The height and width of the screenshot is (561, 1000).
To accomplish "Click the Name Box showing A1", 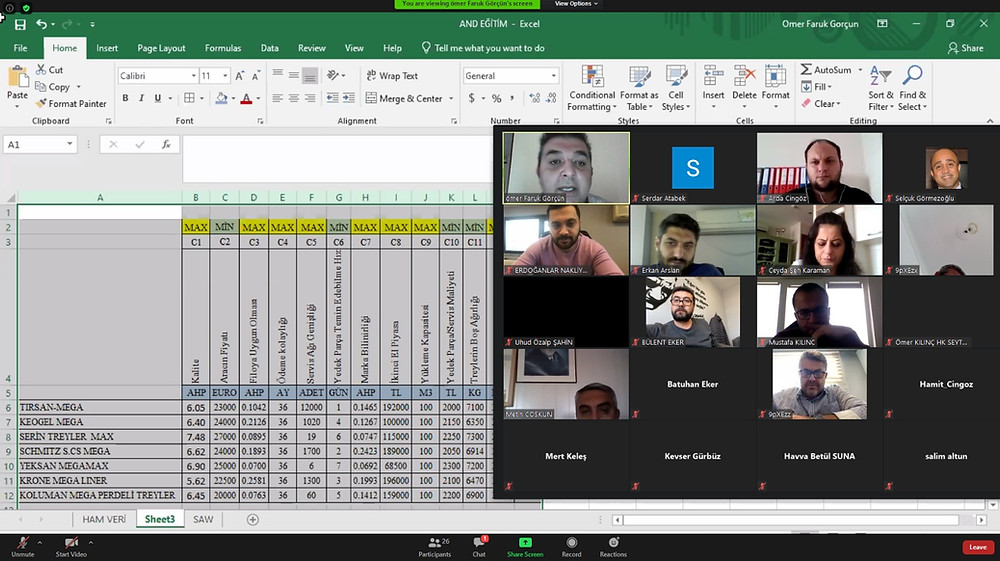I will pyautogui.click(x=40, y=145).
